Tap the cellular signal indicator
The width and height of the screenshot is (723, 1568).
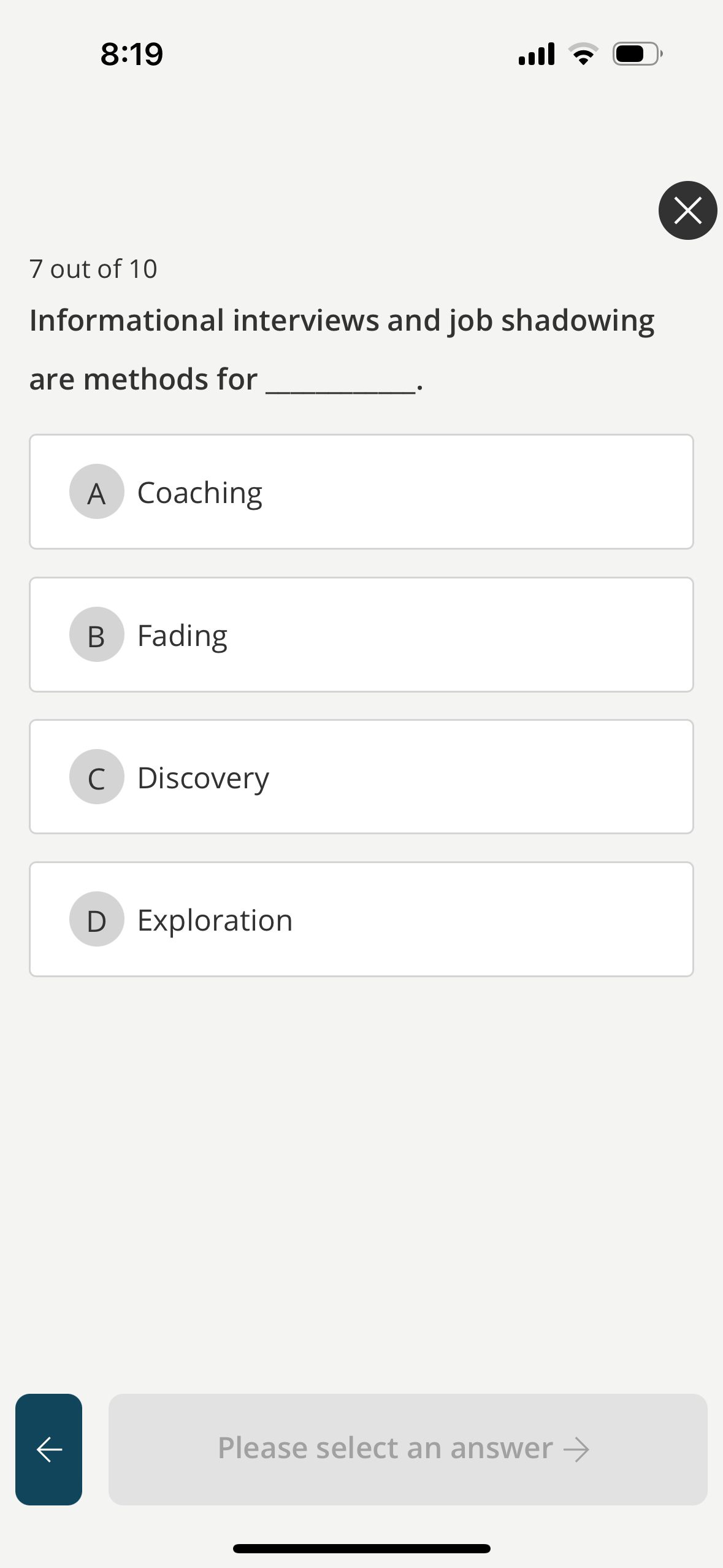[535, 54]
